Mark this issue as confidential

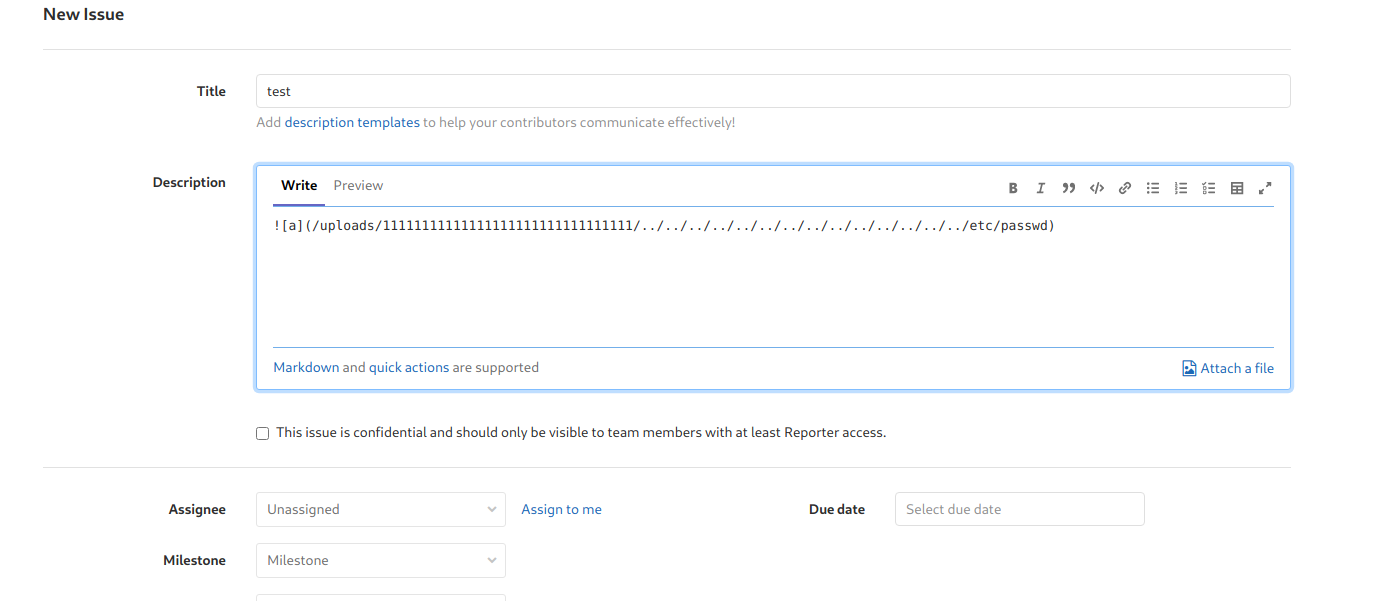tap(263, 433)
